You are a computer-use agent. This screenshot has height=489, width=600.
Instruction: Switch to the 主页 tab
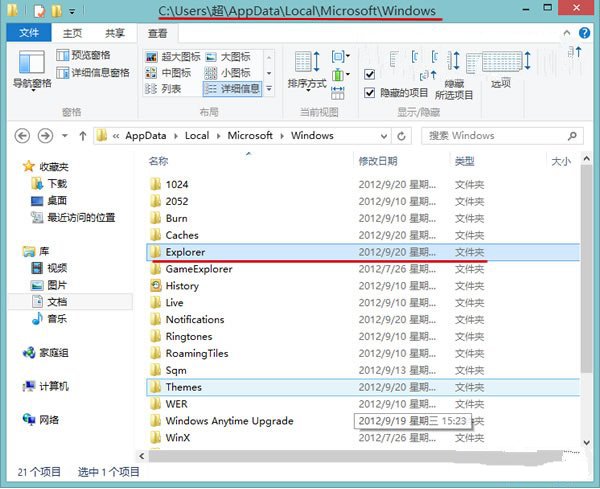click(72, 33)
